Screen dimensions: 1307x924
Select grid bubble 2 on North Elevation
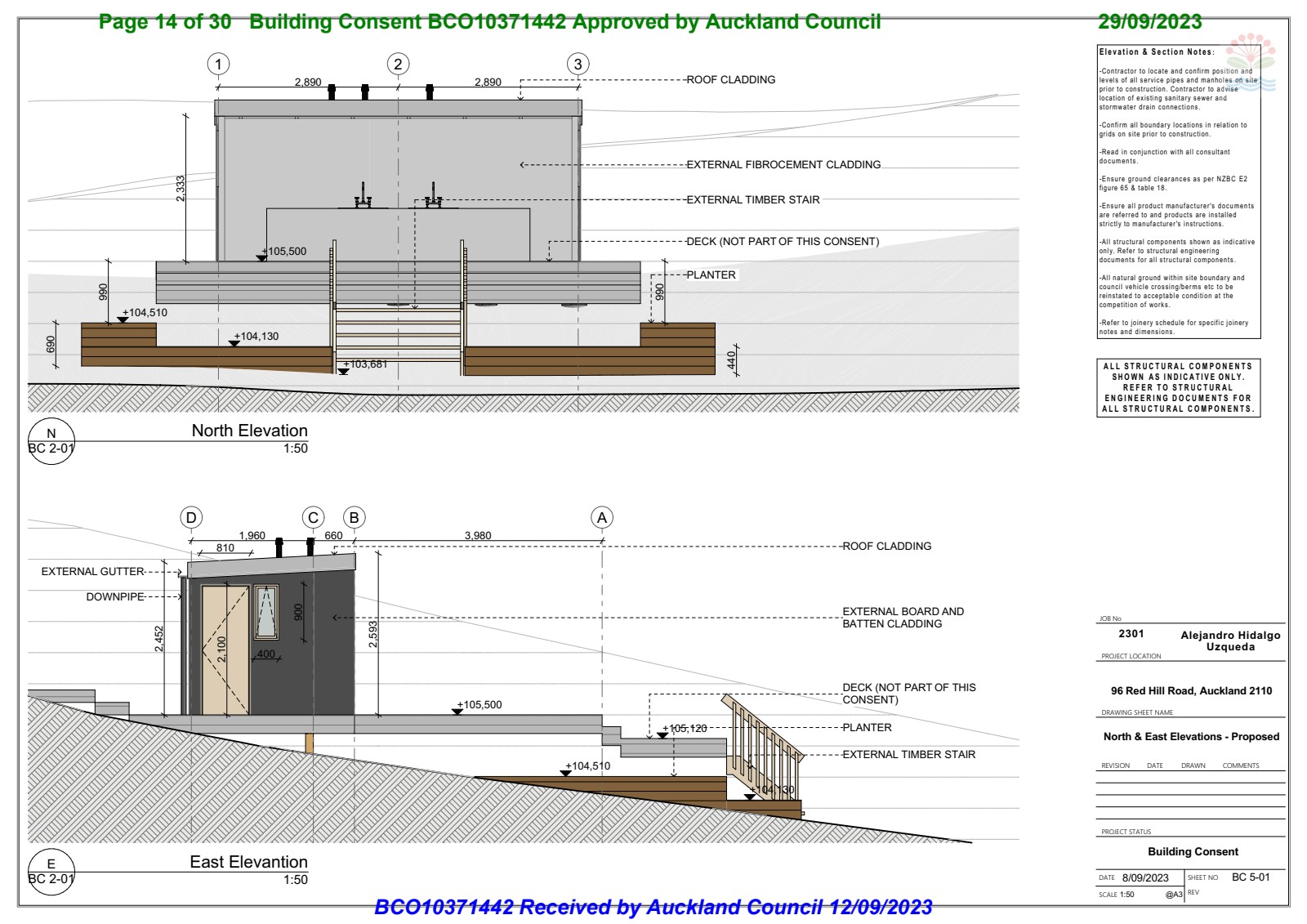click(398, 64)
